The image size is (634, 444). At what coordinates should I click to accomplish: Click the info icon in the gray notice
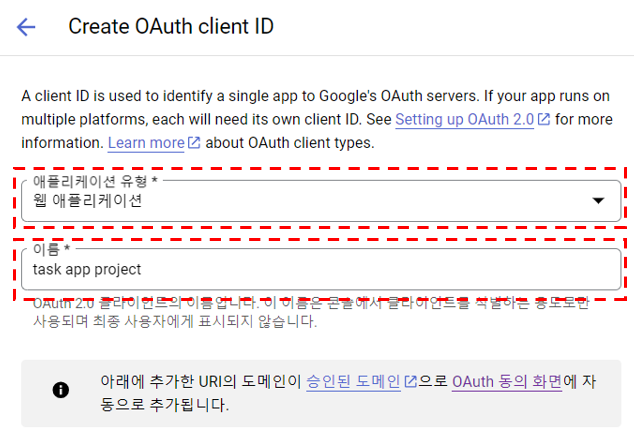pos(61,390)
